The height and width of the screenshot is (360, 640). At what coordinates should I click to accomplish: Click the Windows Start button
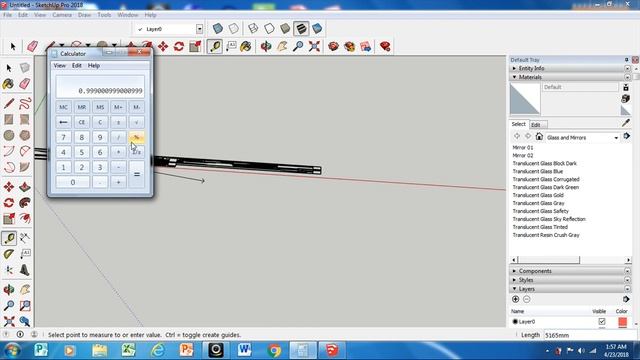(x=11, y=350)
